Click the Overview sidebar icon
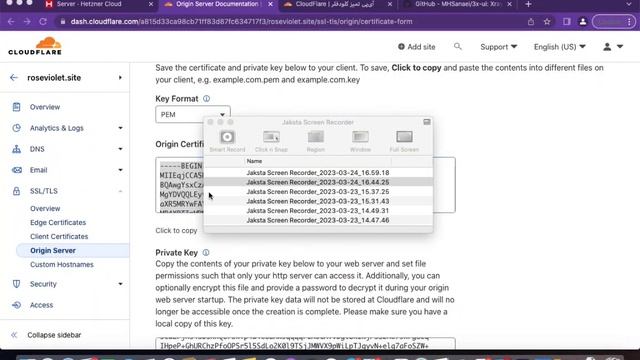The width and height of the screenshot is (640, 360). click(x=16, y=107)
